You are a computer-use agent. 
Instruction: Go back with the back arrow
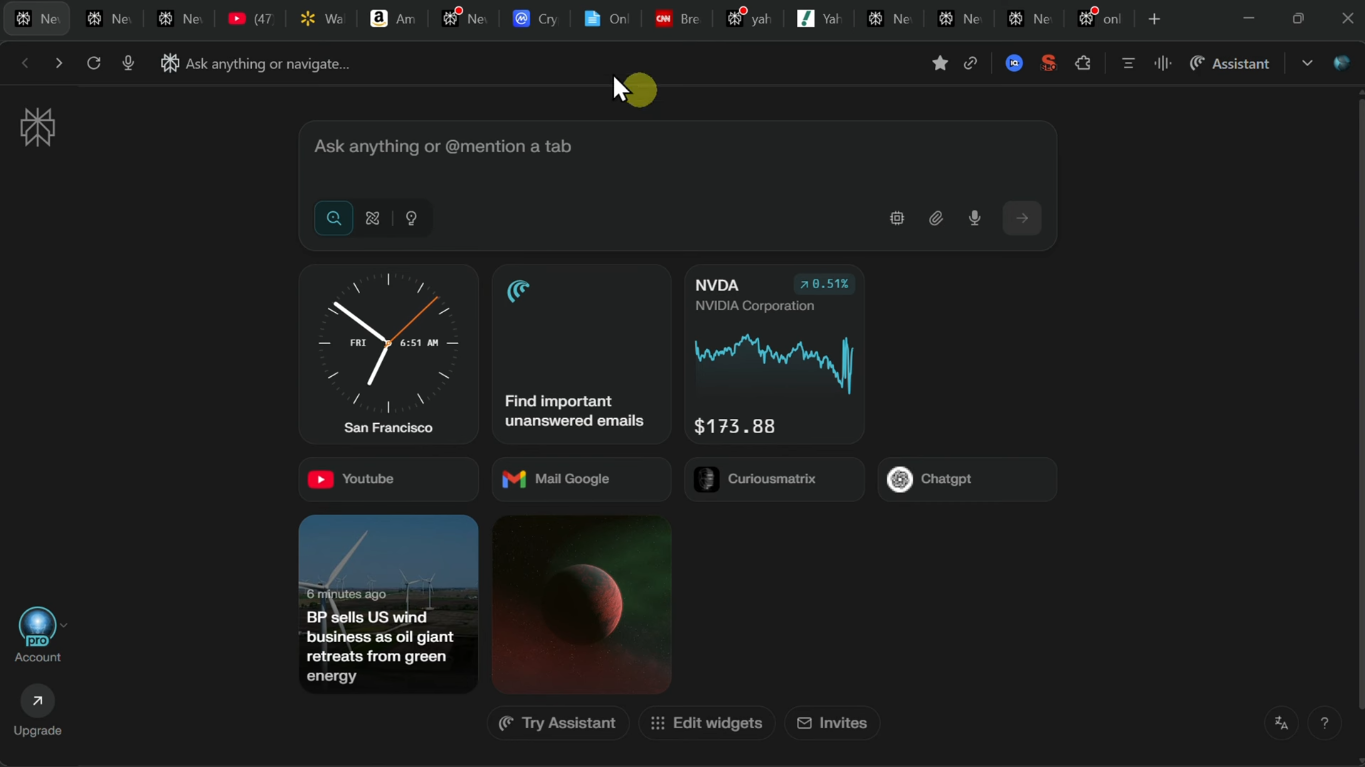[25, 63]
